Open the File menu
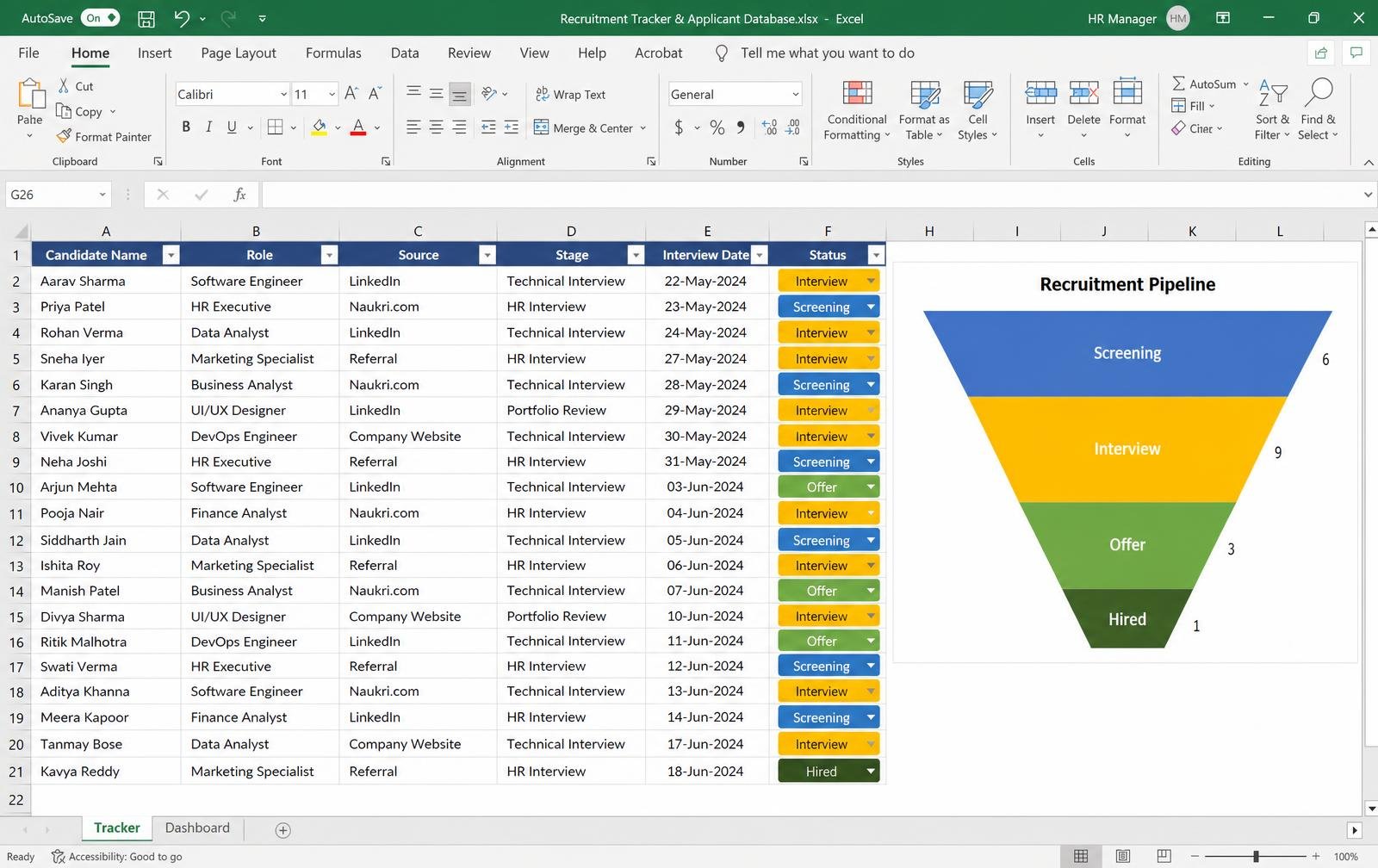 pos(28,53)
